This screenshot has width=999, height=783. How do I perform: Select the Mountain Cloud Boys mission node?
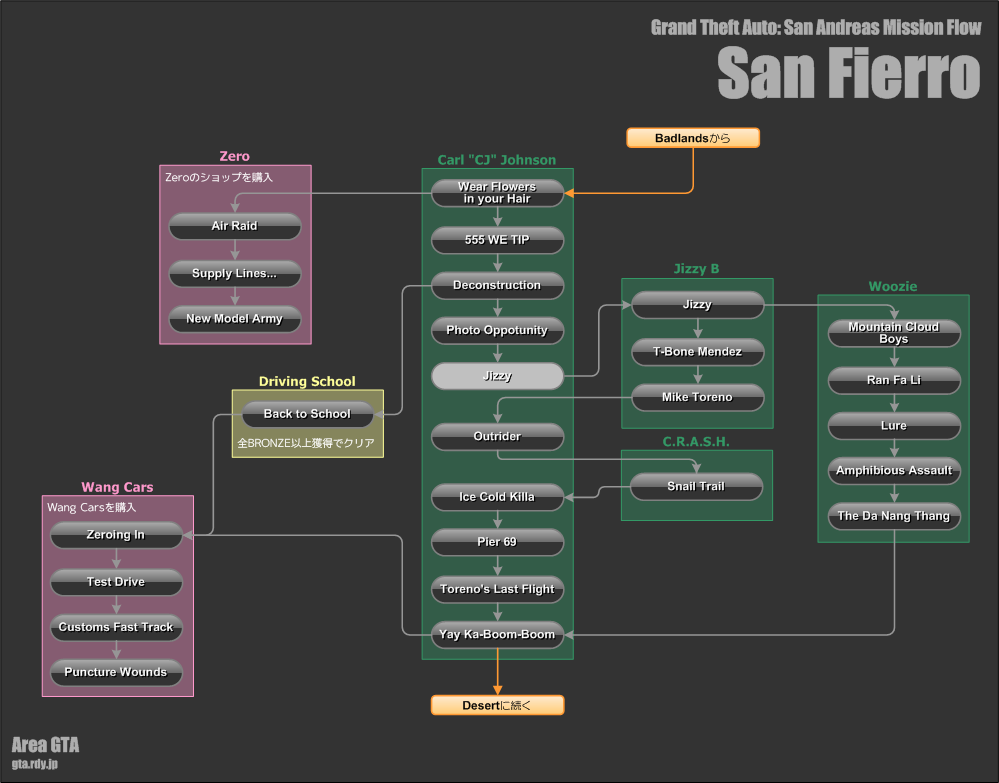(x=894, y=333)
